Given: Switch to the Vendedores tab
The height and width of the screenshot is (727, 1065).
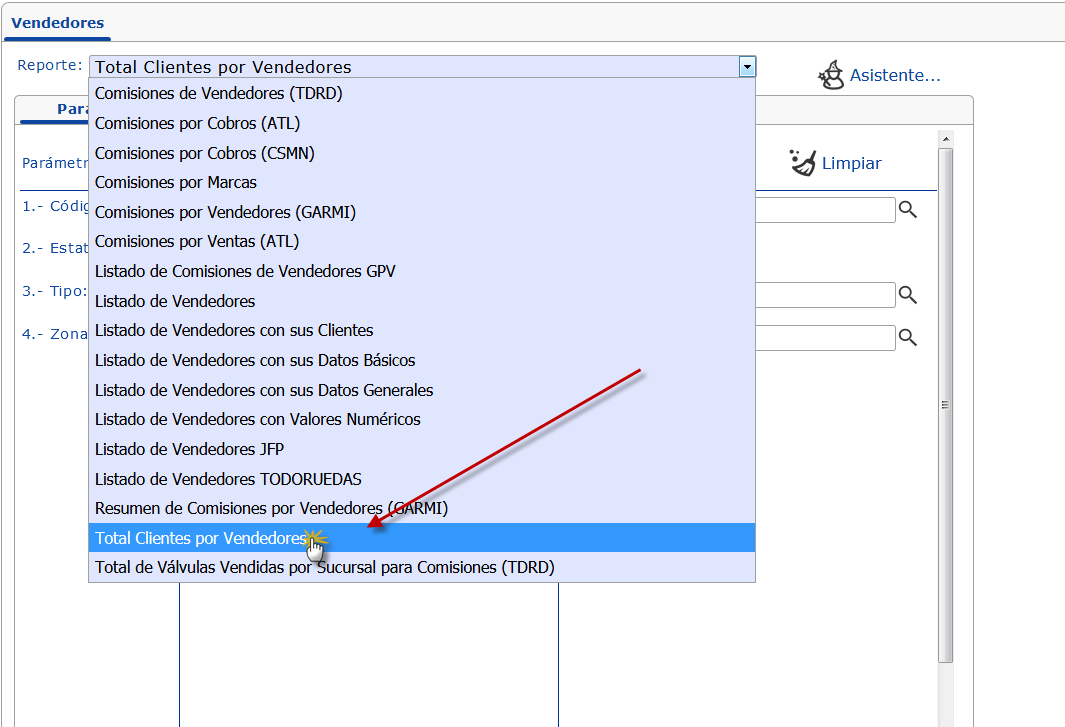Looking at the screenshot, I should click(57, 23).
